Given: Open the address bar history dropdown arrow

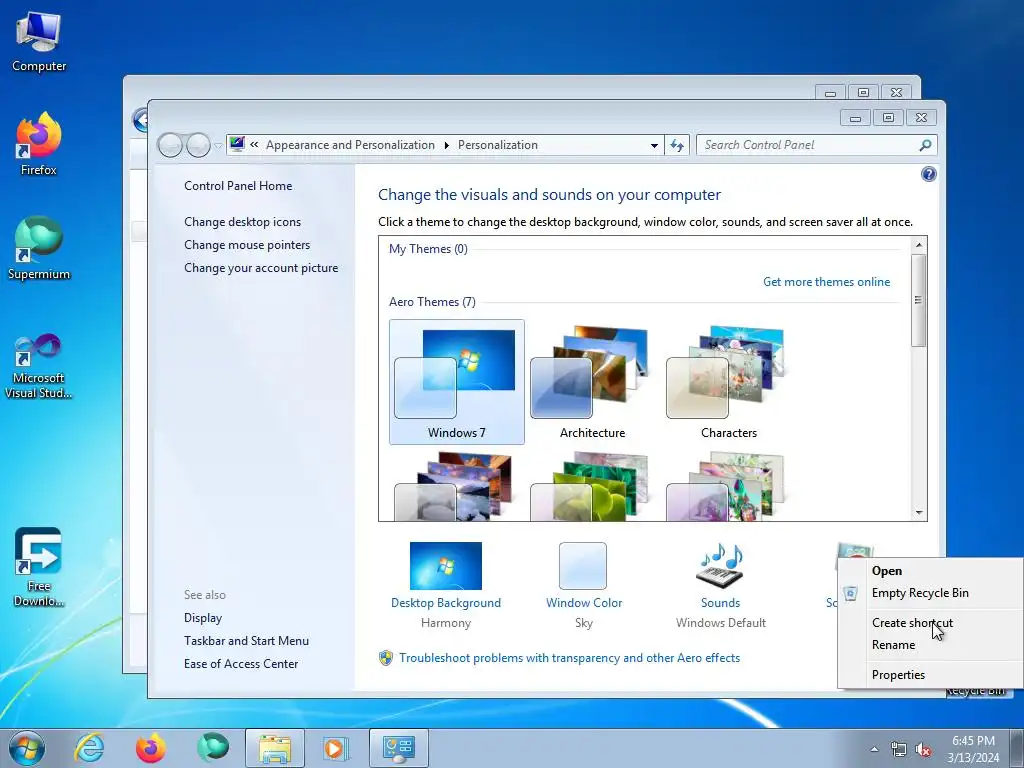Looking at the screenshot, I should tap(654, 145).
